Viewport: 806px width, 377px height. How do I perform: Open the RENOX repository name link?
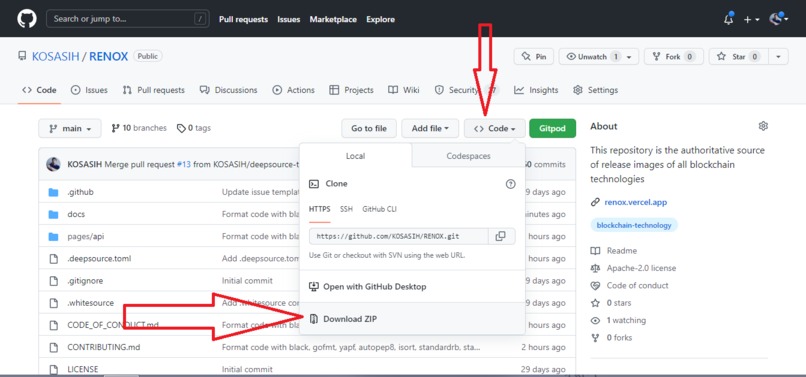[108, 57]
